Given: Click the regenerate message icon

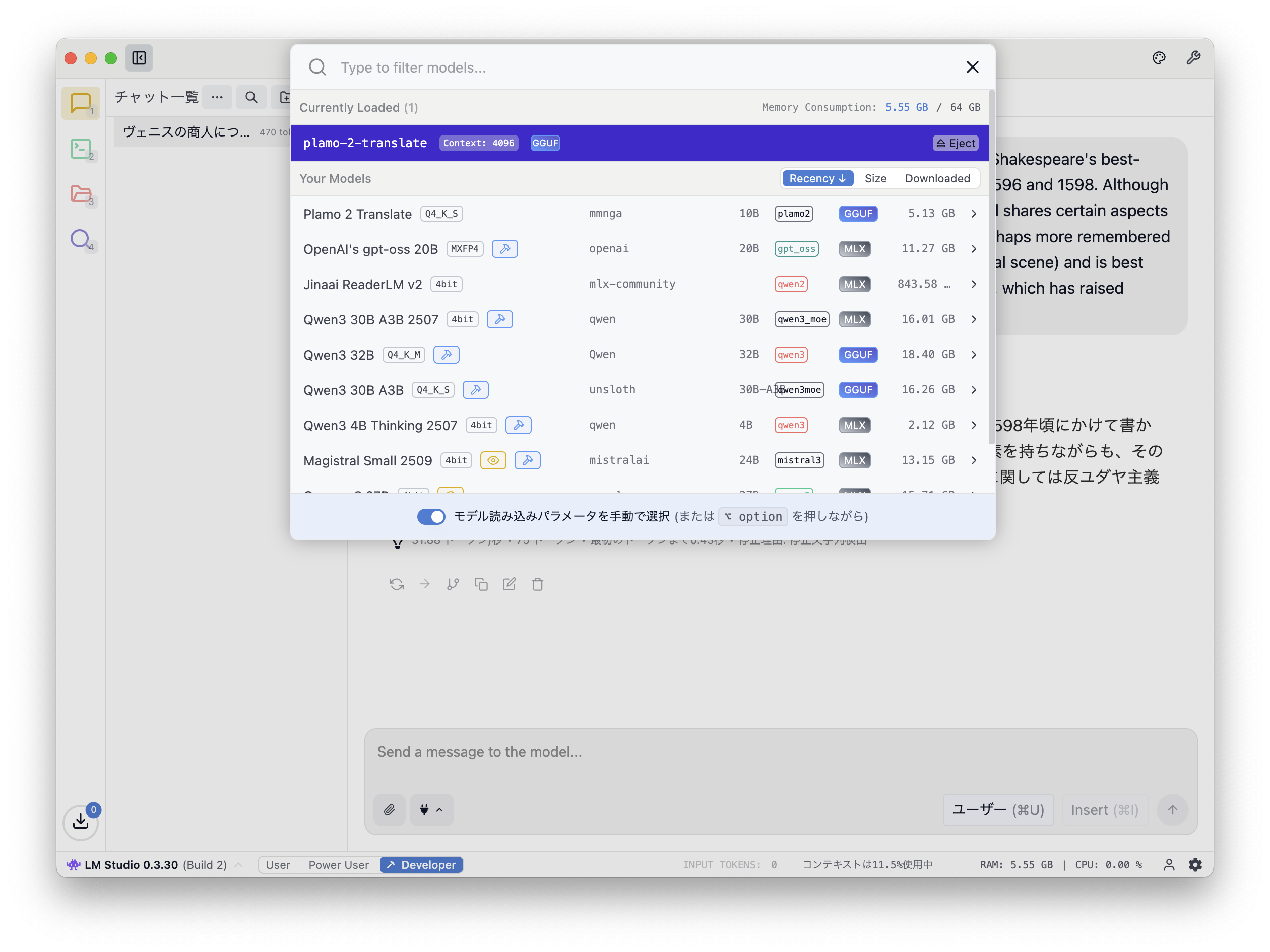Looking at the screenshot, I should [x=396, y=584].
